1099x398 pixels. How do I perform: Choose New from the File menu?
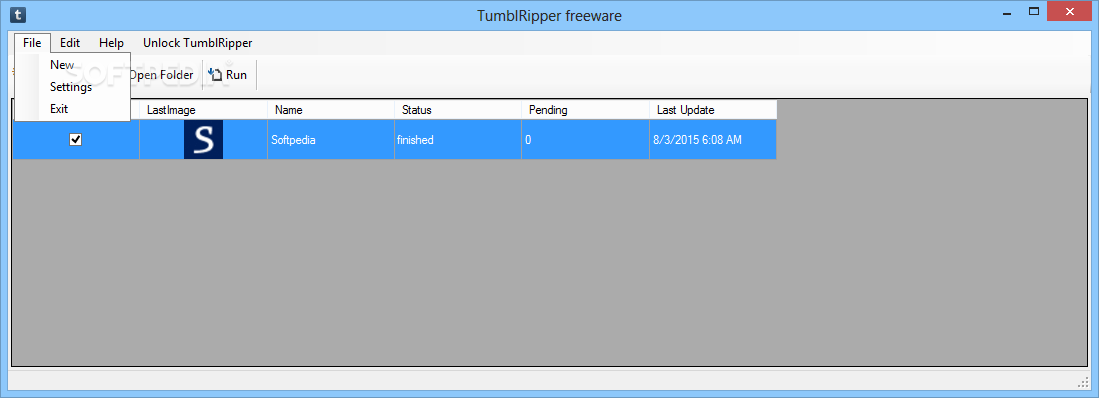[72, 64]
